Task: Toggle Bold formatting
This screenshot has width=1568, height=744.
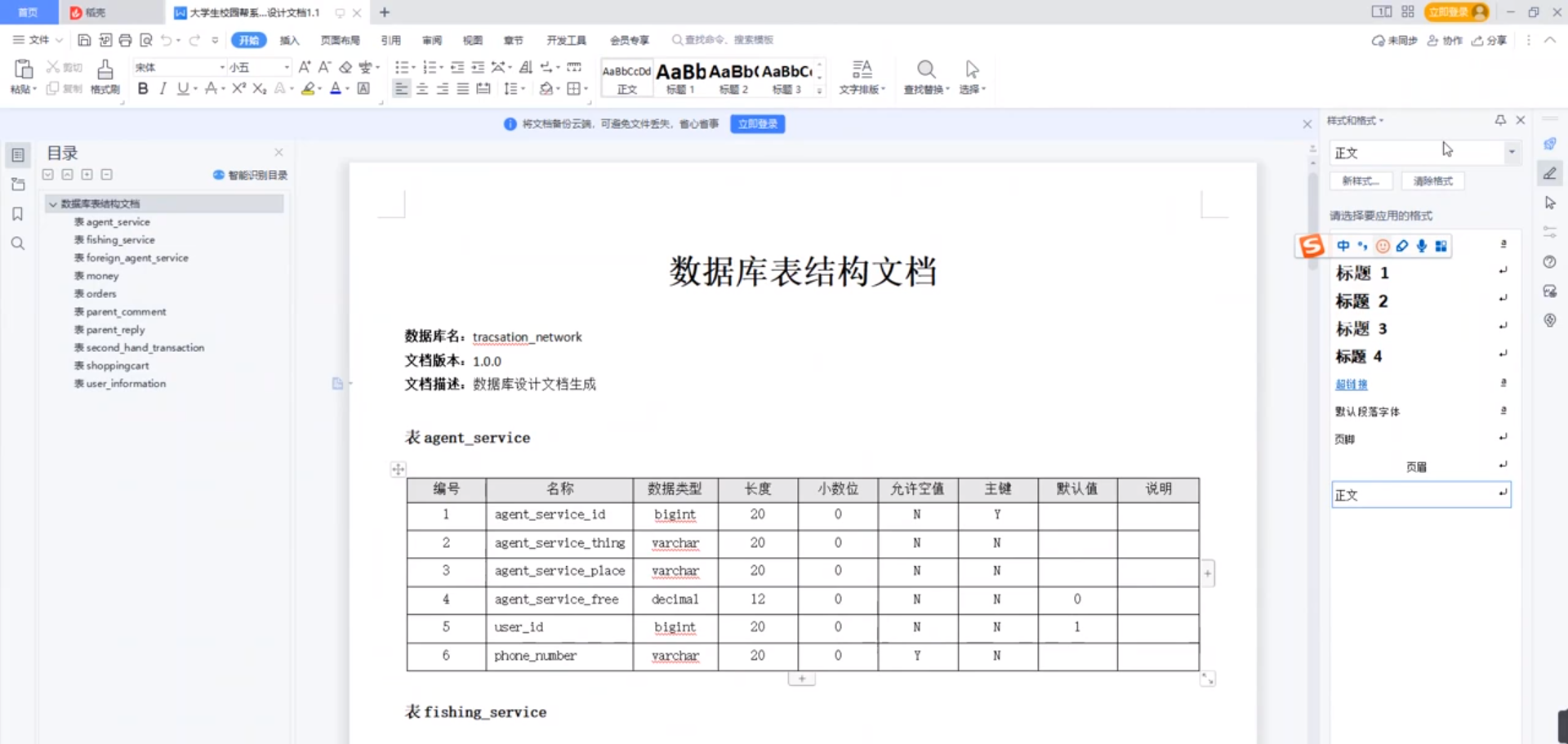Action: pyautogui.click(x=143, y=88)
